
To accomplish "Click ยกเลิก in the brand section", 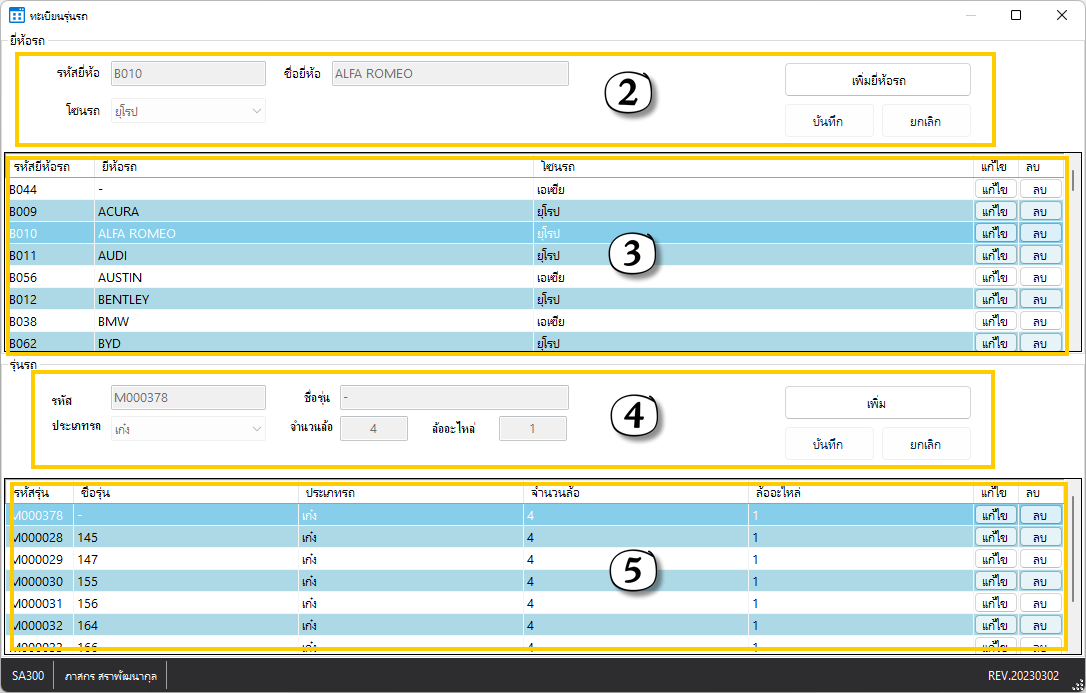I will pyautogui.click(x=925, y=121).
